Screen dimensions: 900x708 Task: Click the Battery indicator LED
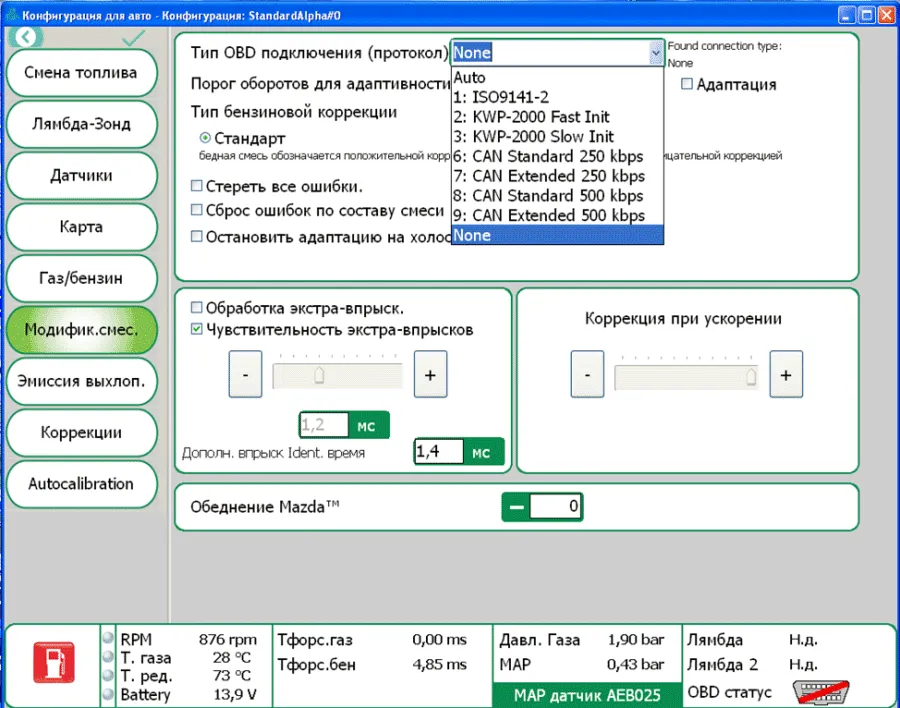(x=108, y=694)
